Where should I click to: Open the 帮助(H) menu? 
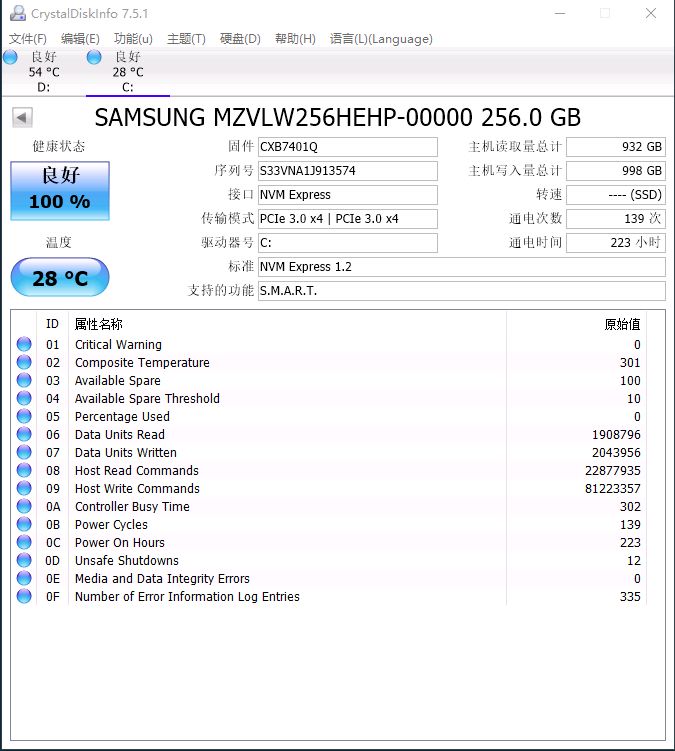(296, 39)
